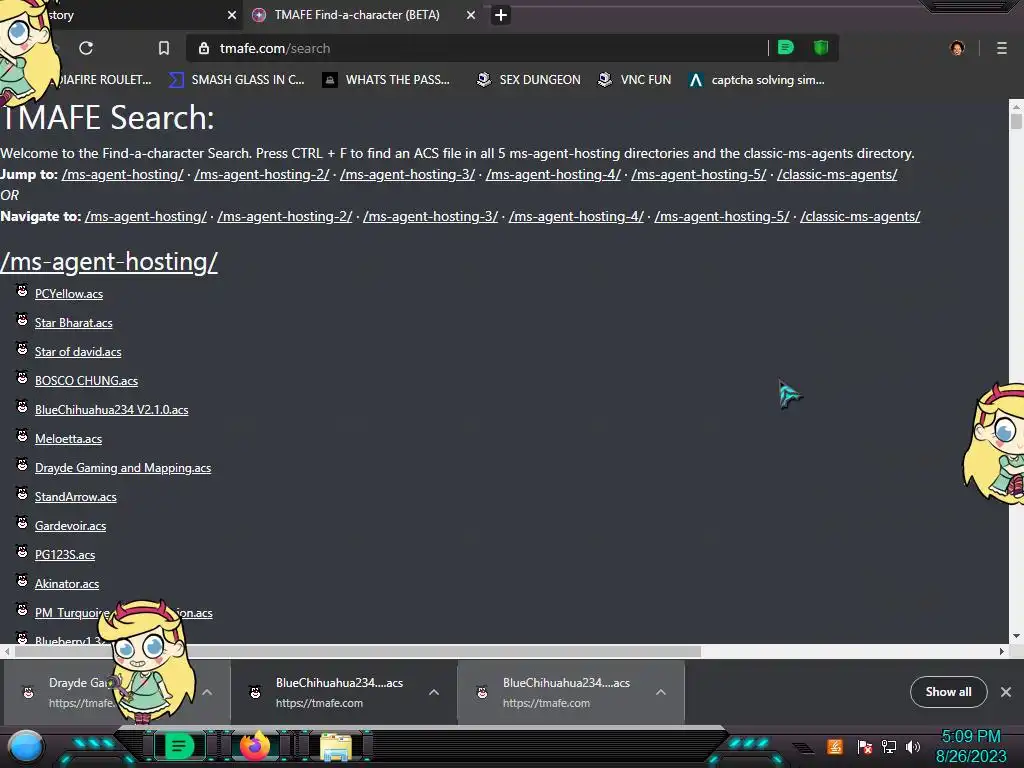Open the browser hamburger menu
The image size is (1024, 768).
point(1002,48)
